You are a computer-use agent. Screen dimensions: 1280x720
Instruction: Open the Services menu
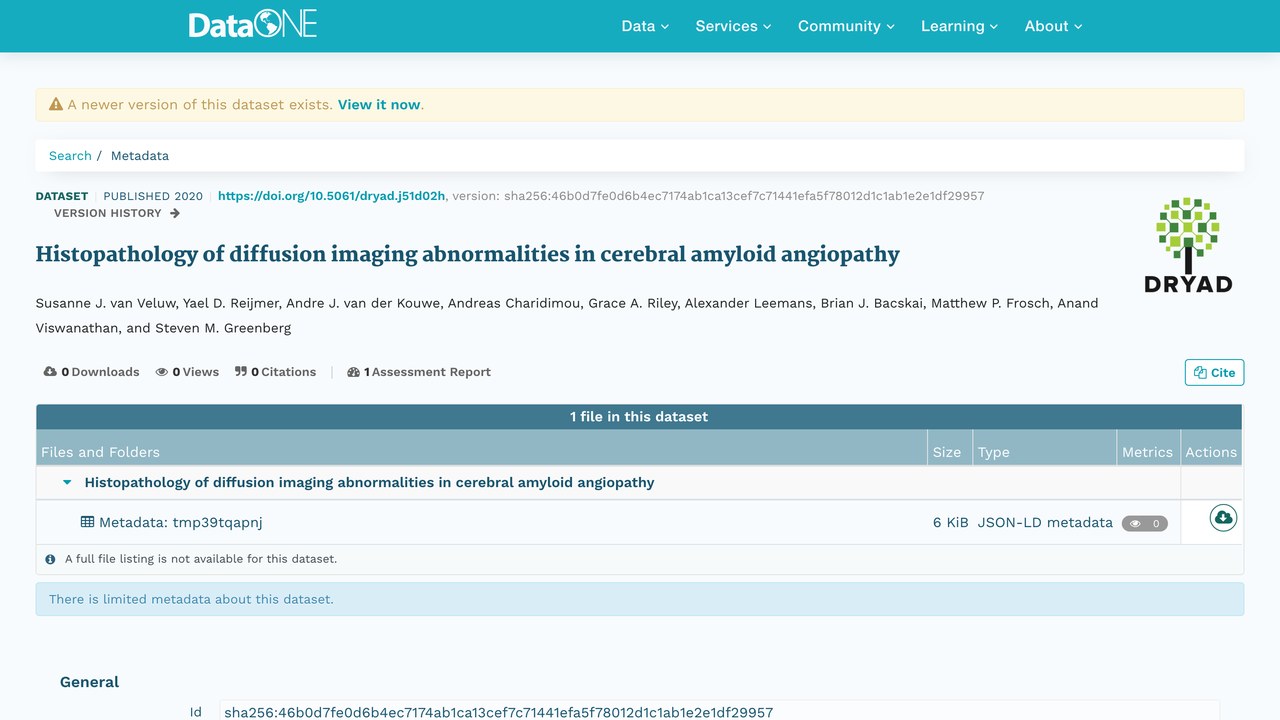733,26
